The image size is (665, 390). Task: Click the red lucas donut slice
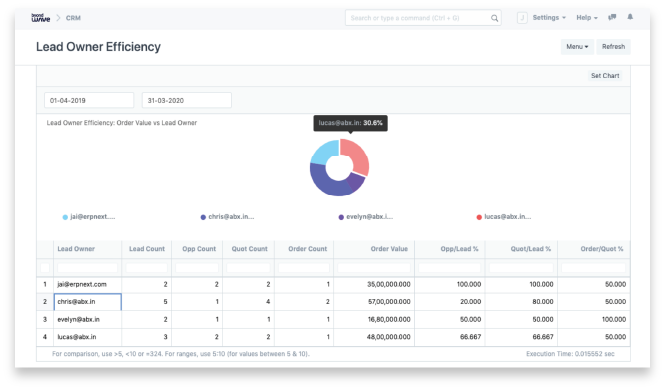click(x=358, y=156)
